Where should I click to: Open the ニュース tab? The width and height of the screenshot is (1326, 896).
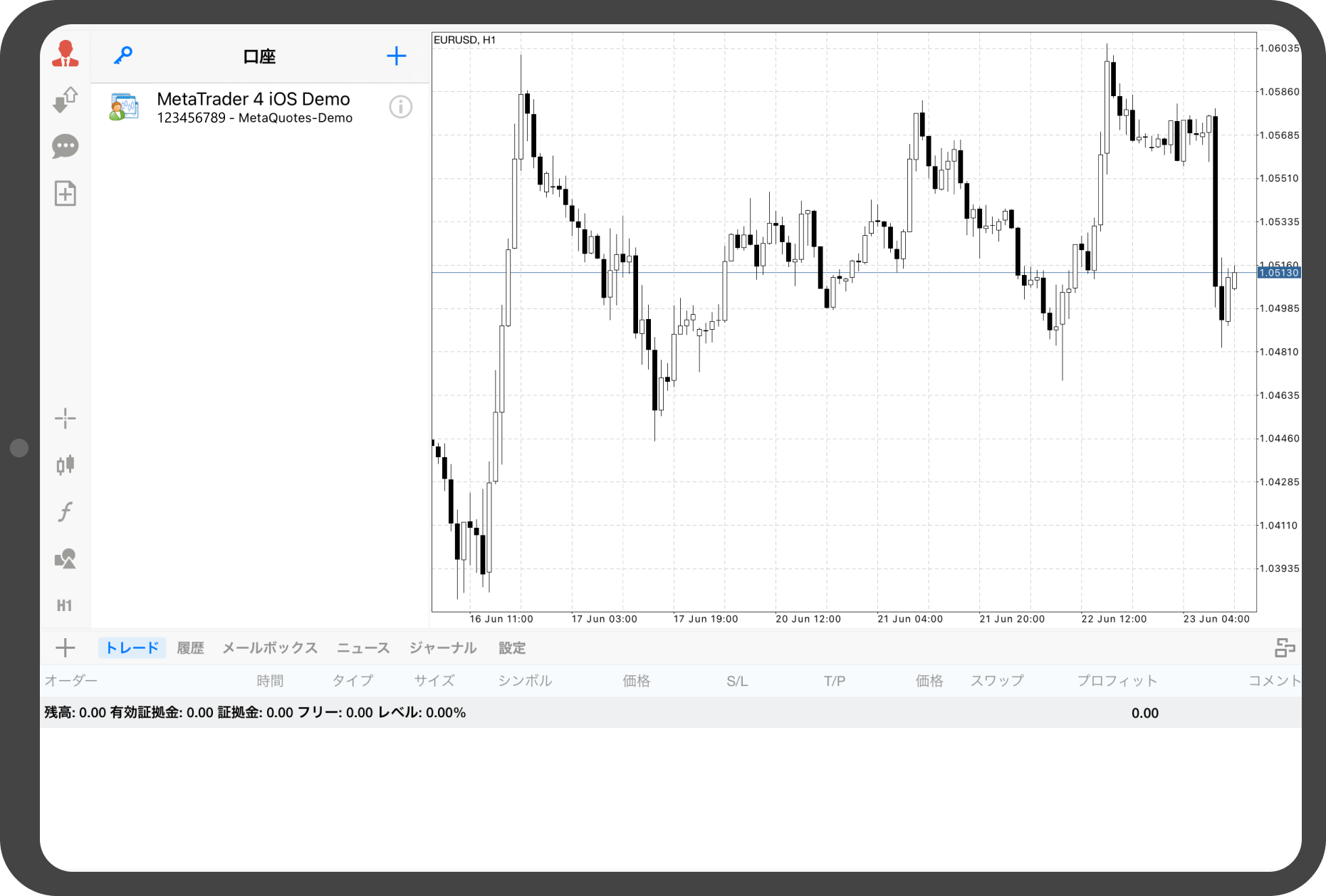point(363,648)
